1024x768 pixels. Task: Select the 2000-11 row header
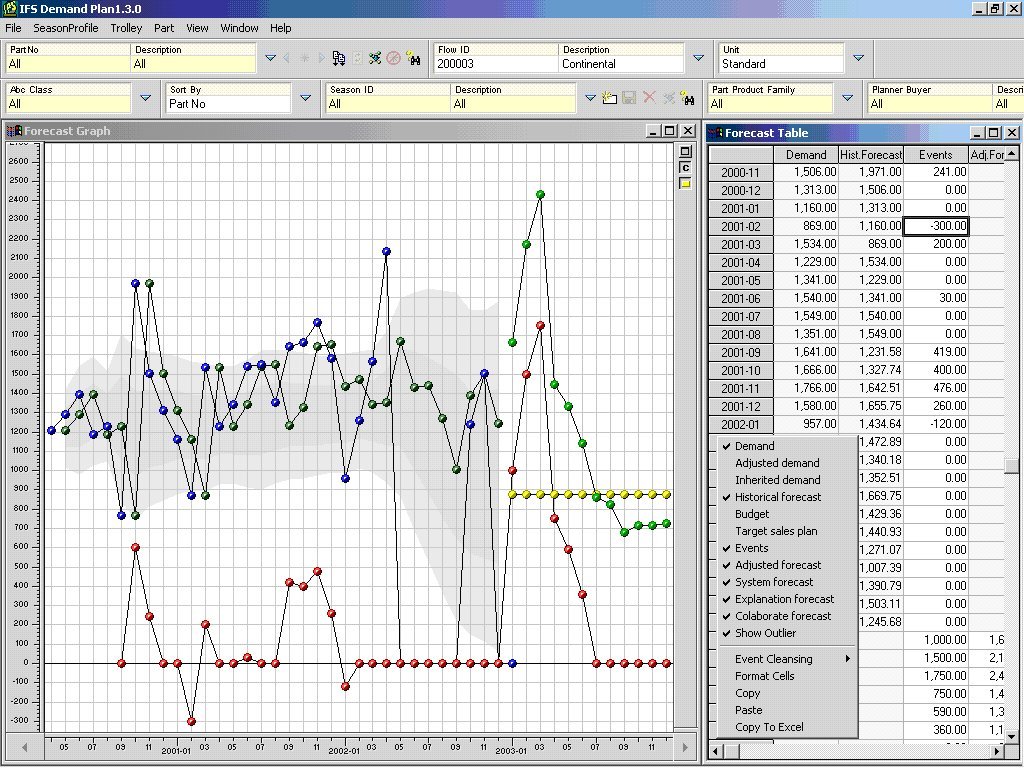coord(741,172)
